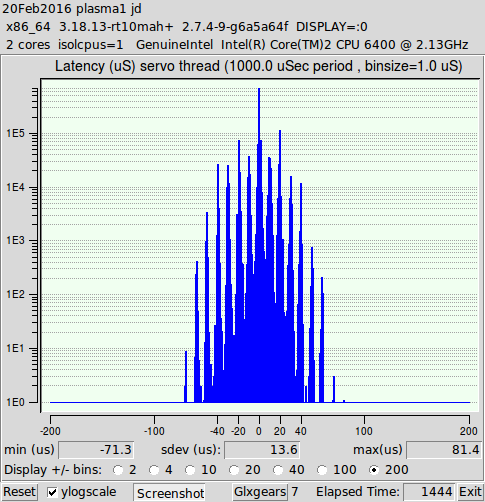Select the 4 bins radio button
Image resolution: width=485 pixels, height=502 pixels.
[154, 470]
